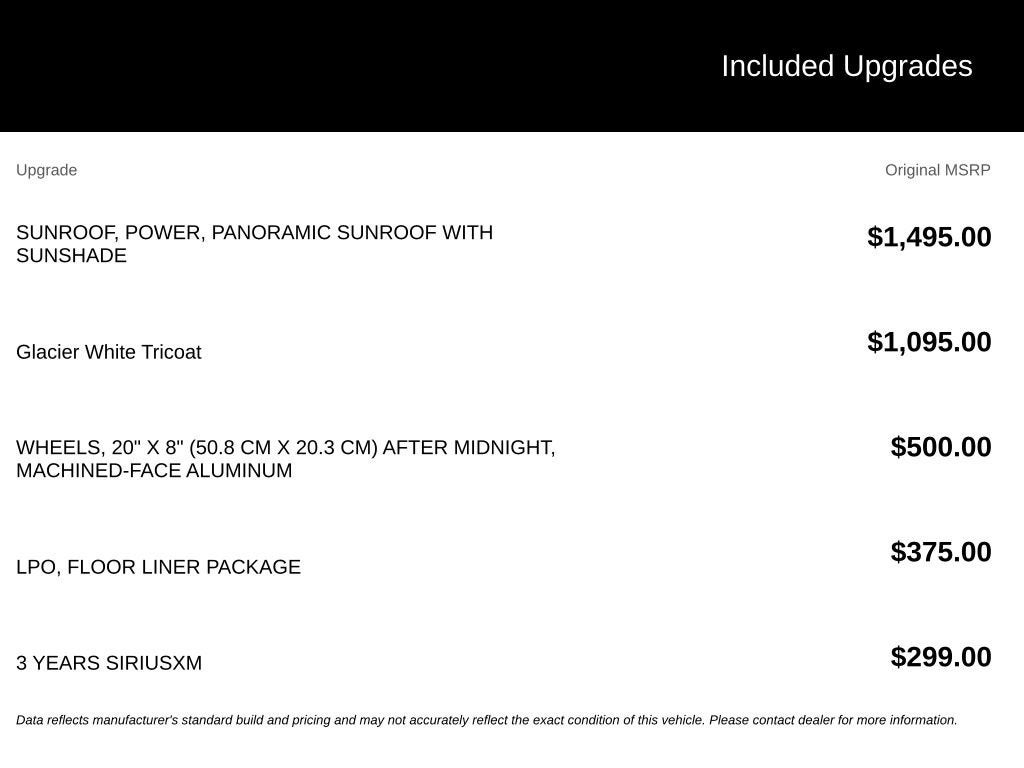Click the Panoramic Sunroof with Sunshade upgrade
Image resolution: width=1024 pixels, height=768 pixels.
tap(255, 244)
